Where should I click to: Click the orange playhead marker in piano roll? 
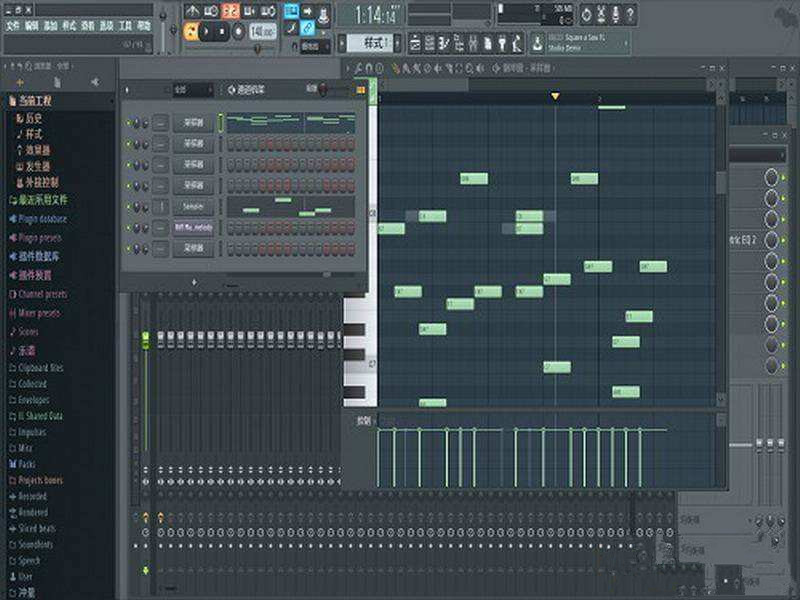556,96
